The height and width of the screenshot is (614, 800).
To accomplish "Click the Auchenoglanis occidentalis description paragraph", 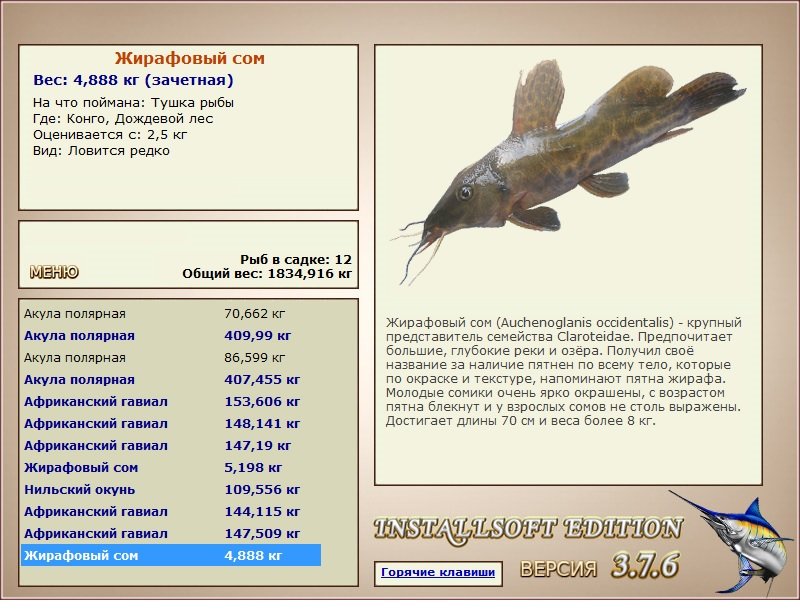I will pos(564,372).
